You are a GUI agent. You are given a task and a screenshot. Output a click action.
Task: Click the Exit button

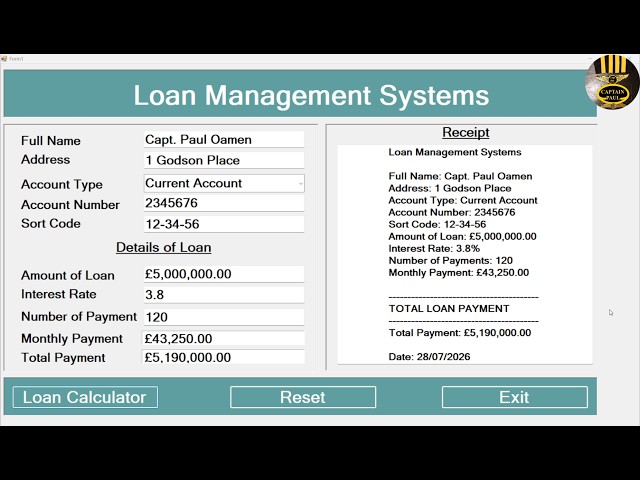(515, 397)
